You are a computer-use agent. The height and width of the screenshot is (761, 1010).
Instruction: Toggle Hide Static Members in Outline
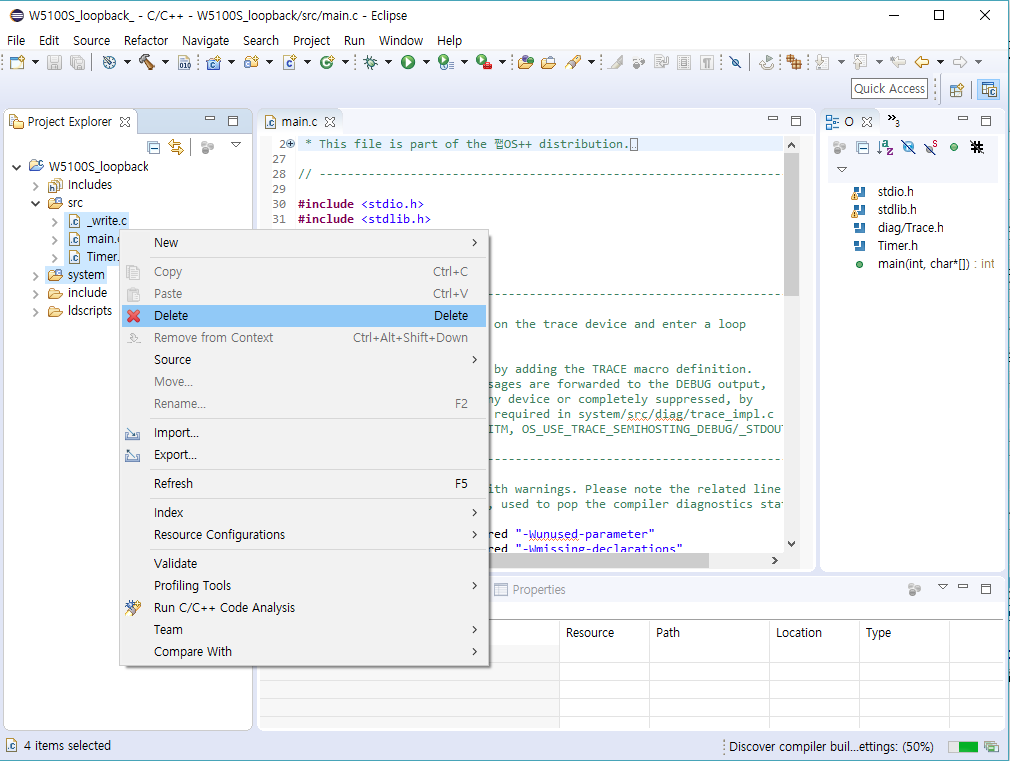(x=931, y=148)
